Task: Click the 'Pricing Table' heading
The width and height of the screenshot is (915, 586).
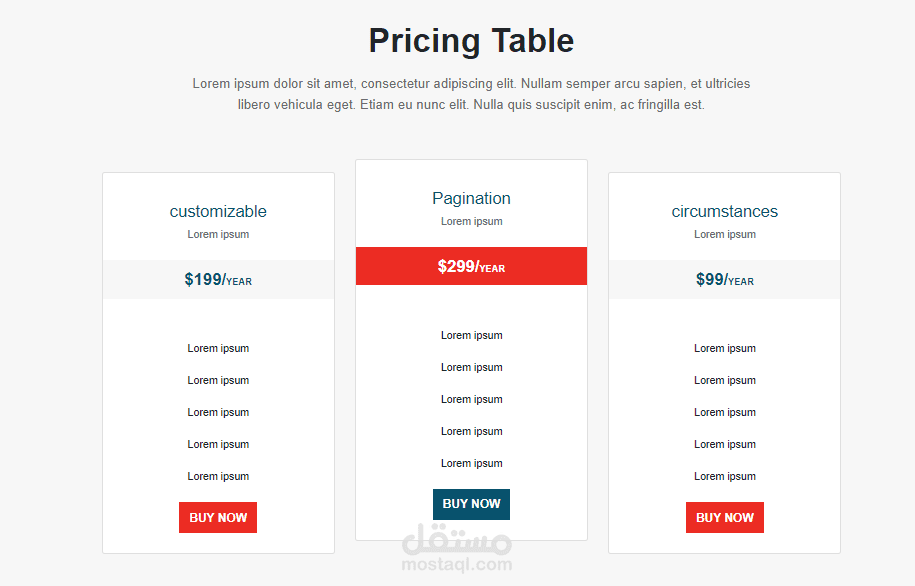Action: click(x=471, y=41)
